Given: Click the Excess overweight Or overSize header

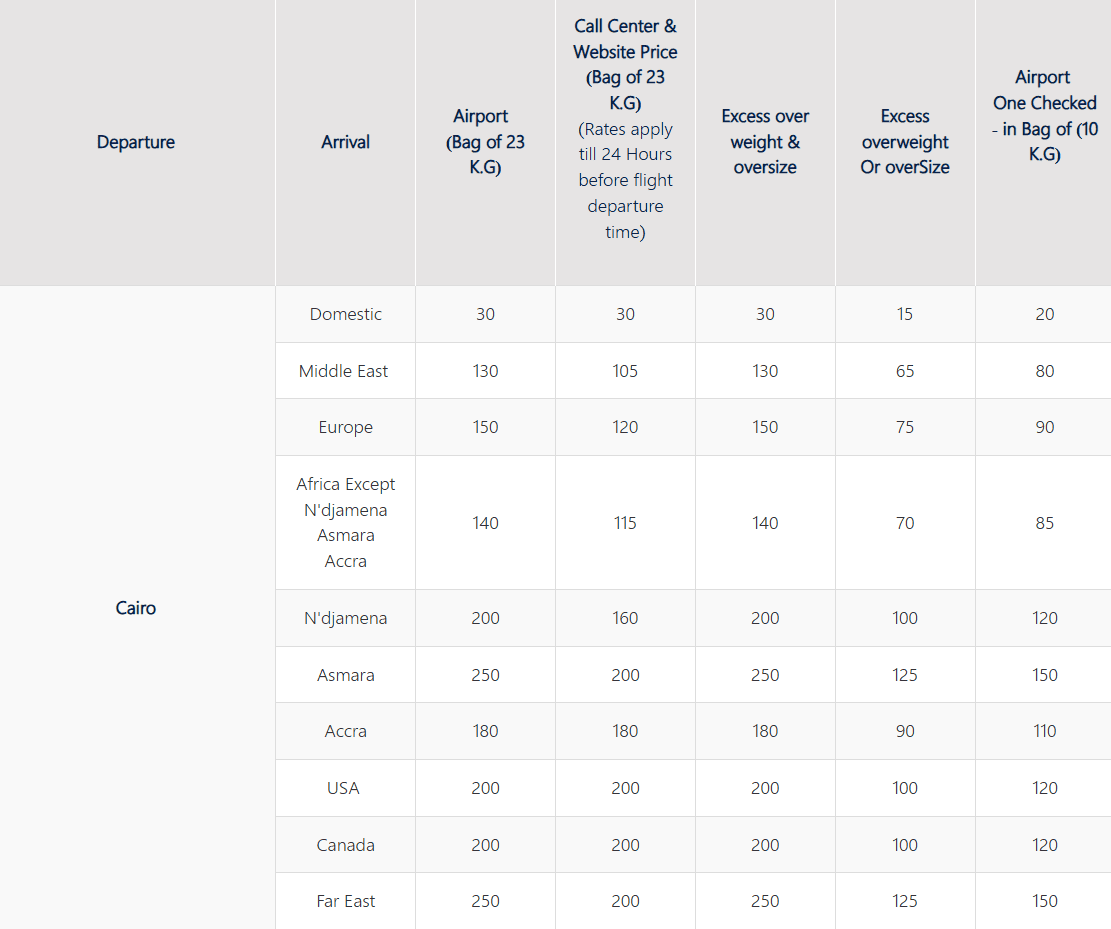Looking at the screenshot, I should [905, 142].
